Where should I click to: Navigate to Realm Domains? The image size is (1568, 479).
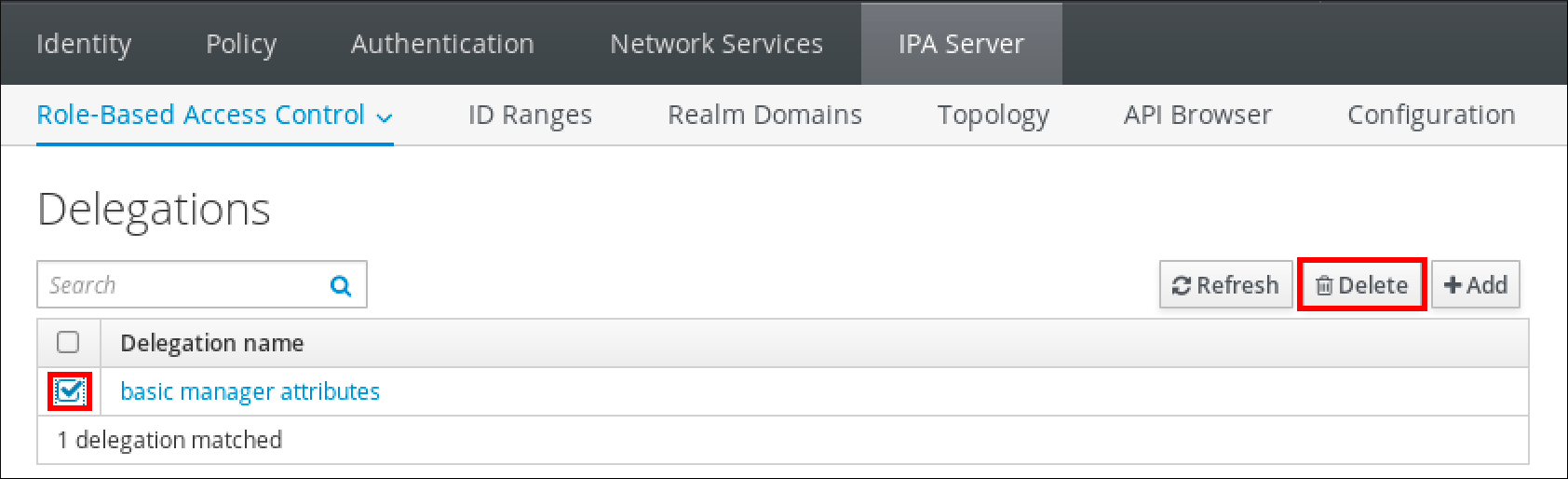764,116
